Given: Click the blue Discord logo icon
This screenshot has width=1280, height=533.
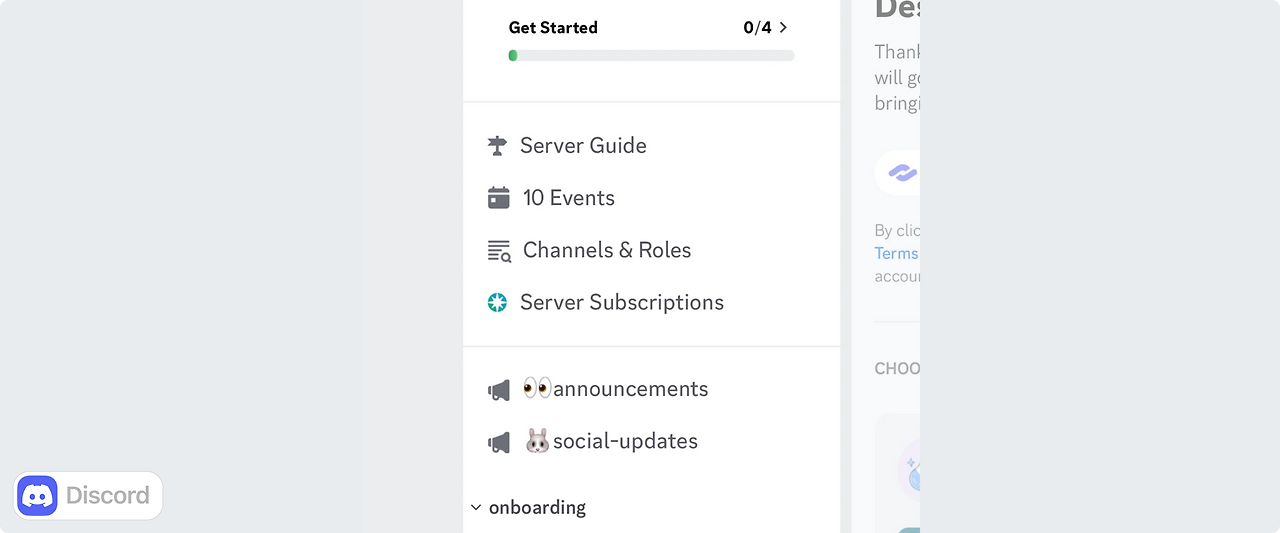Looking at the screenshot, I should (x=38, y=496).
